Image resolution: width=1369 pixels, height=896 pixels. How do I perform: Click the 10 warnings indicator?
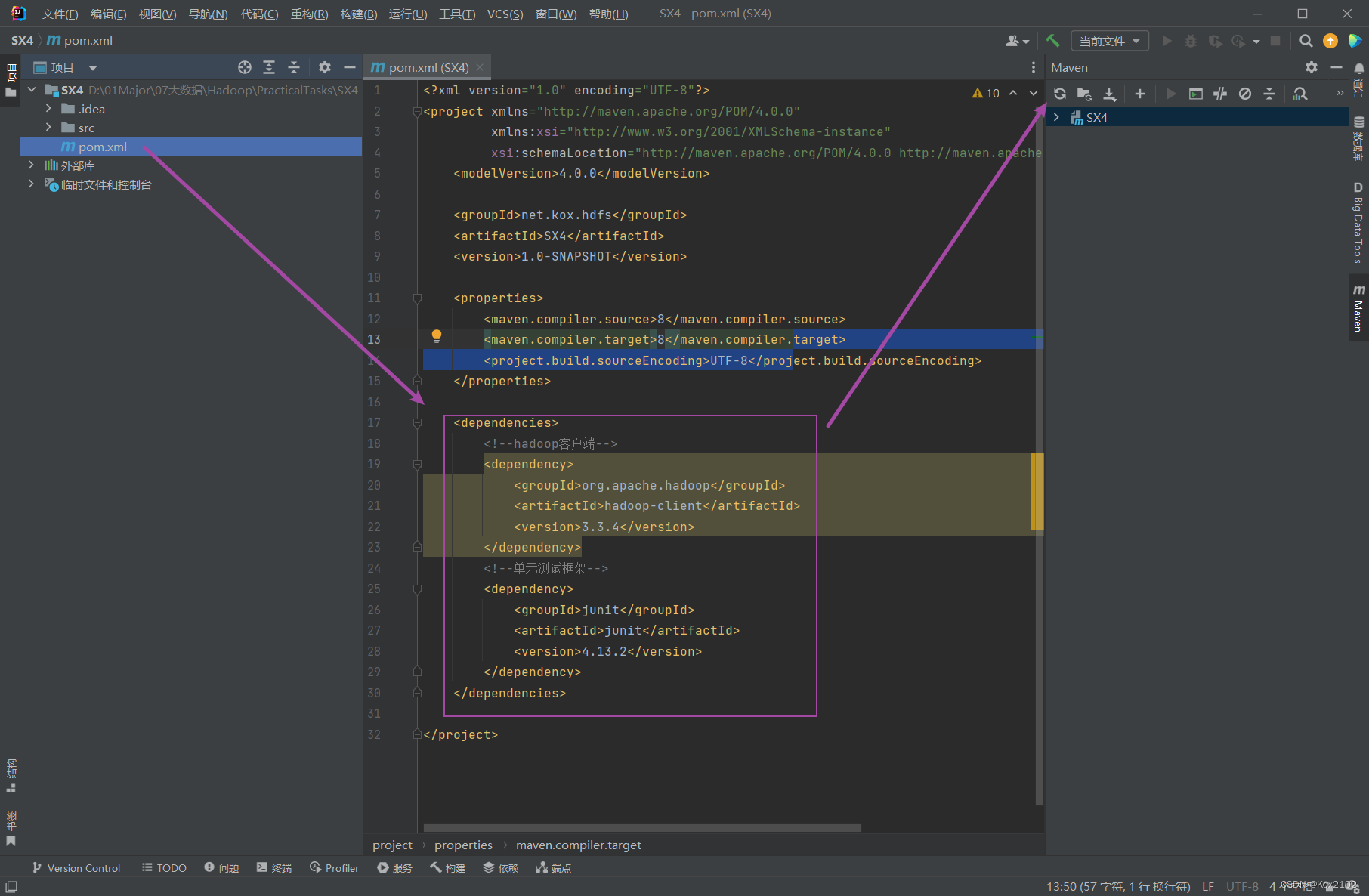(x=986, y=93)
